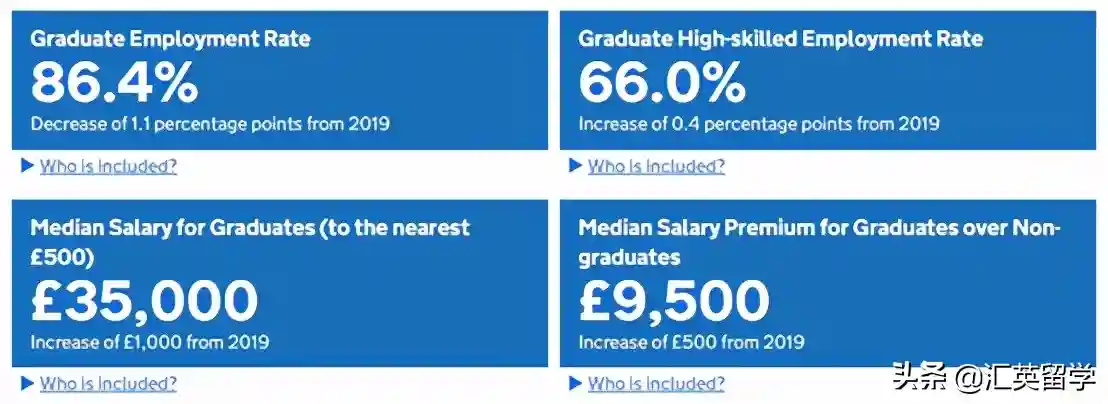This screenshot has width=1108, height=404.
Task: Select the 86.4% figure
Action: 114,83
